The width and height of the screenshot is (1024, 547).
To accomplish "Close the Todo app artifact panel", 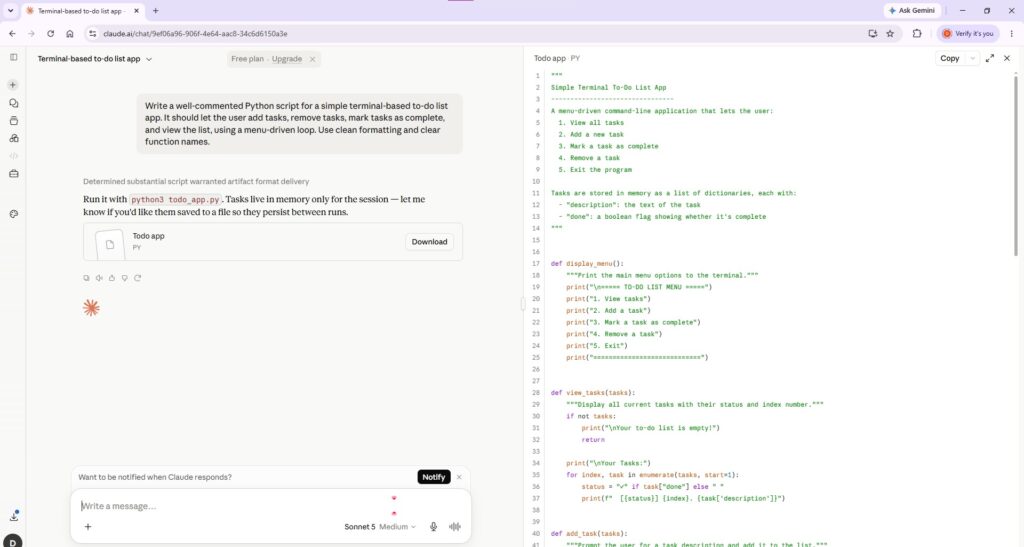I will point(1007,58).
